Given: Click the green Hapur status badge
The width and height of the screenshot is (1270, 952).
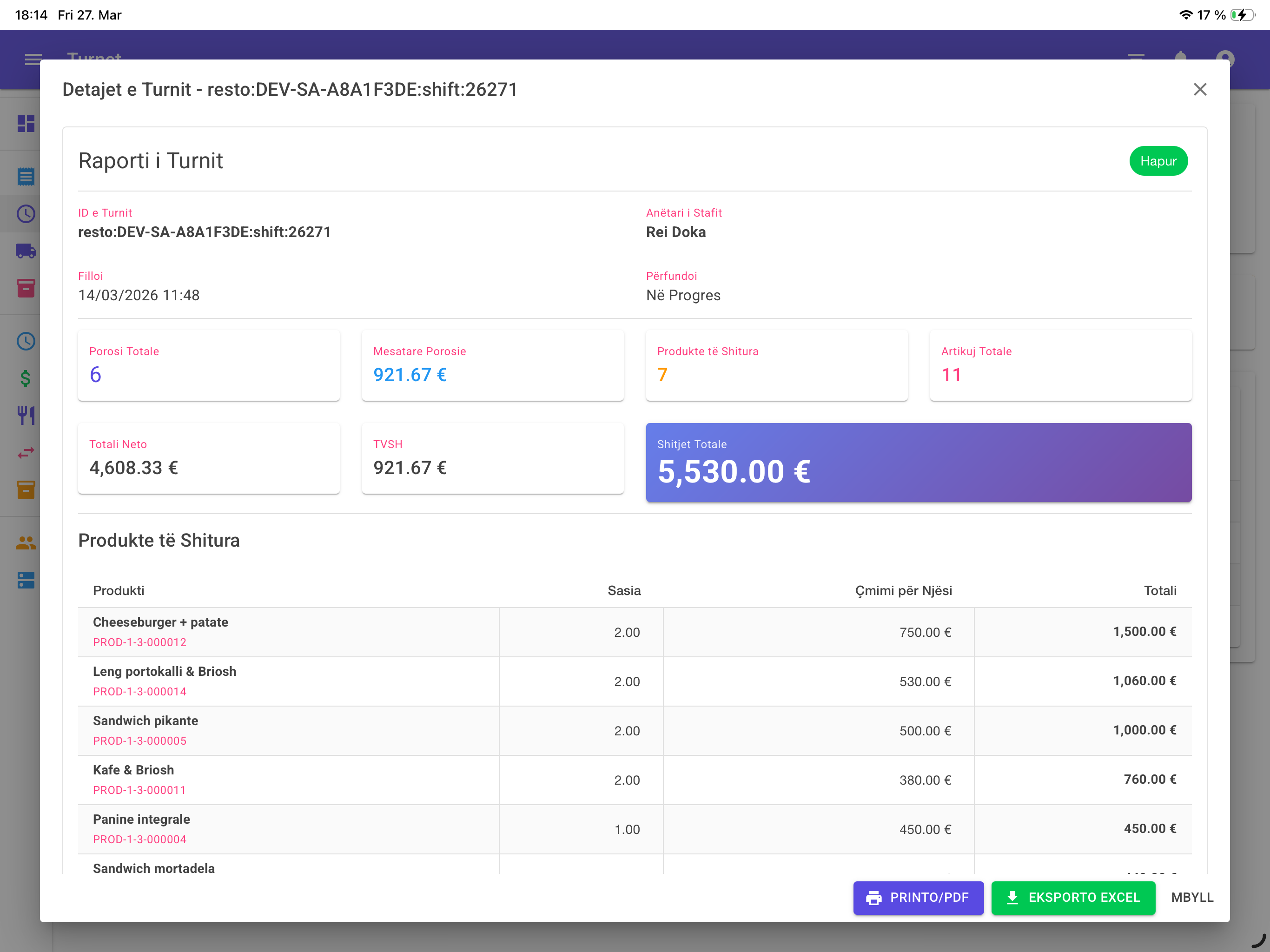Looking at the screenshot, I should (1158, 161).
